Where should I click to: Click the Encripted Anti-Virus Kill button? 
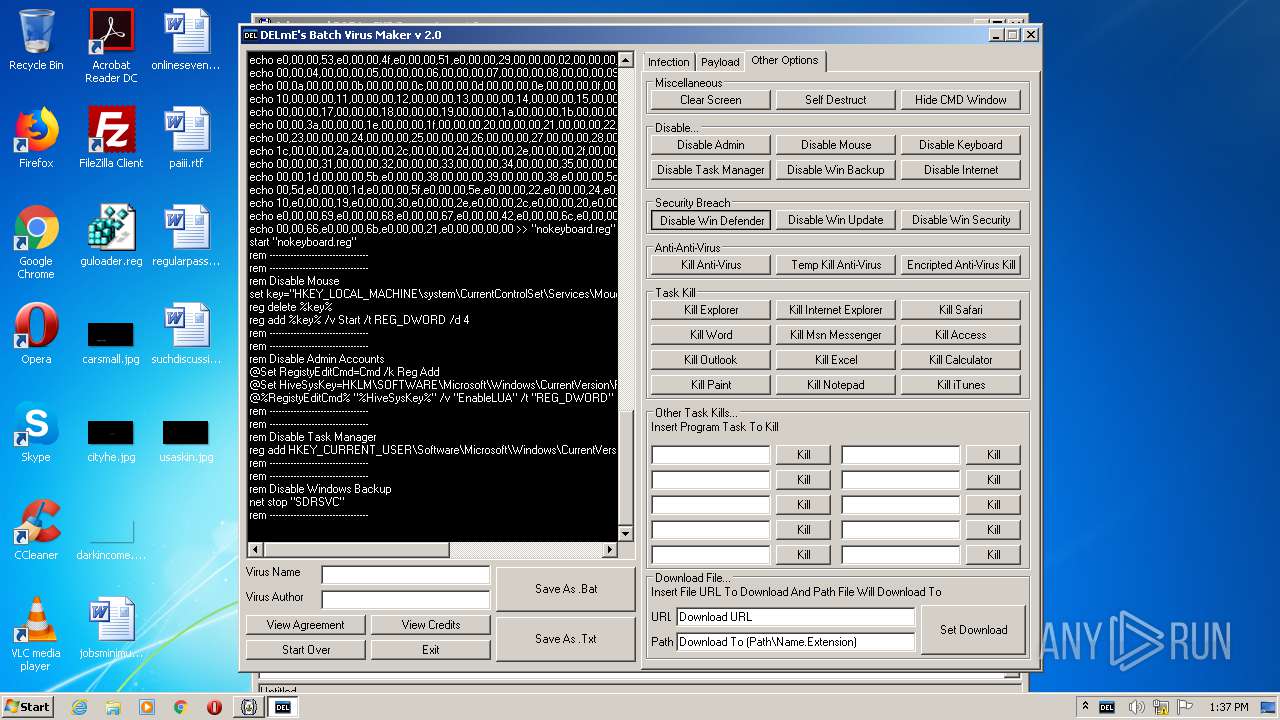pyautogui.click(x=960, y=265)
